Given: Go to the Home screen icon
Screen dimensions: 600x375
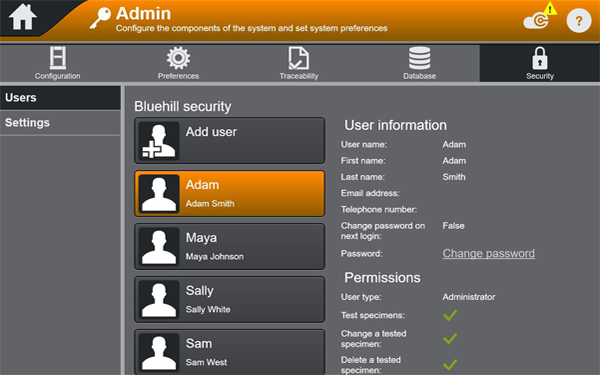Looking at the screenshot, I should point(23,17).
